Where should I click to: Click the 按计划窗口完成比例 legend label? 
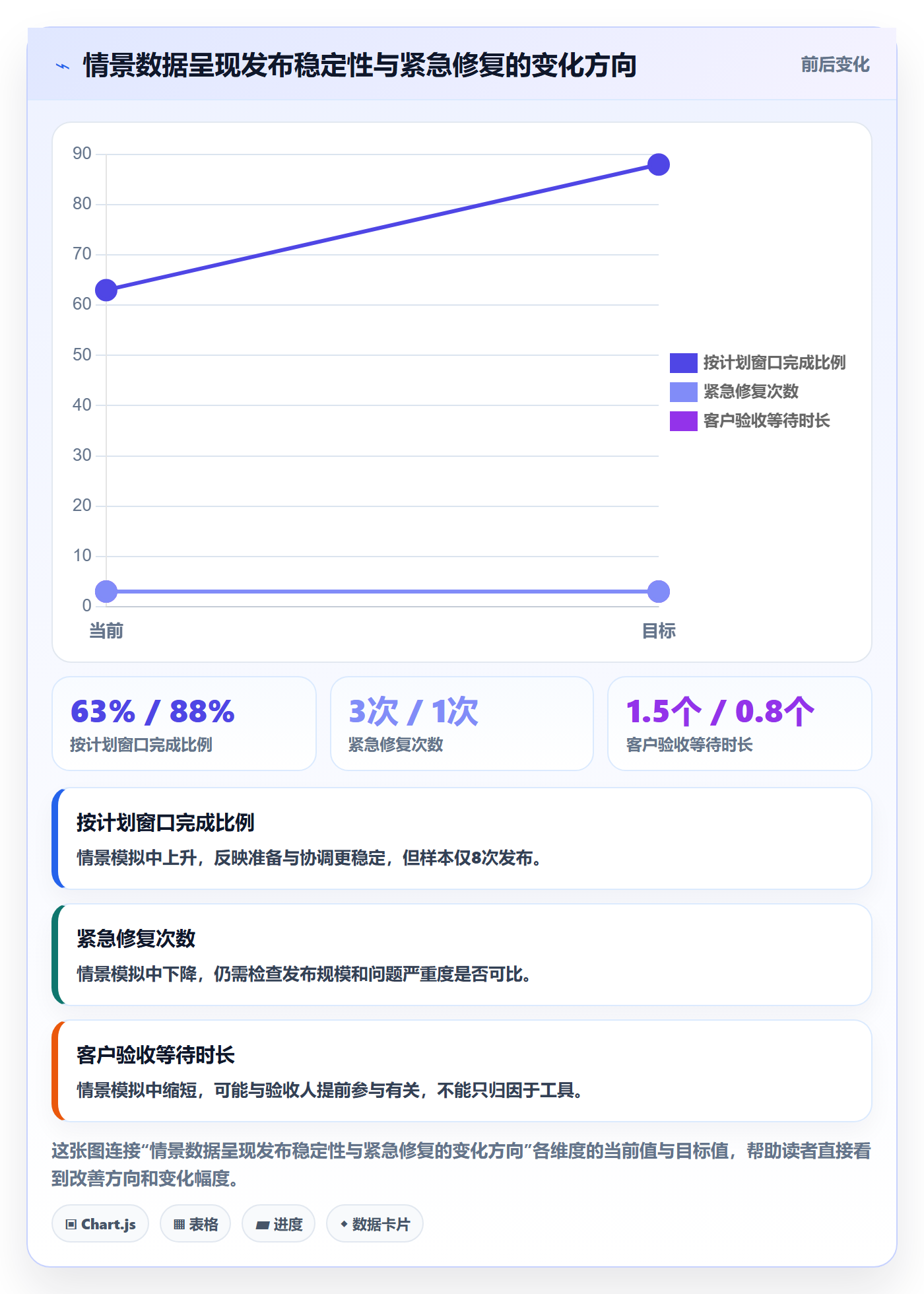coord(774,362)
